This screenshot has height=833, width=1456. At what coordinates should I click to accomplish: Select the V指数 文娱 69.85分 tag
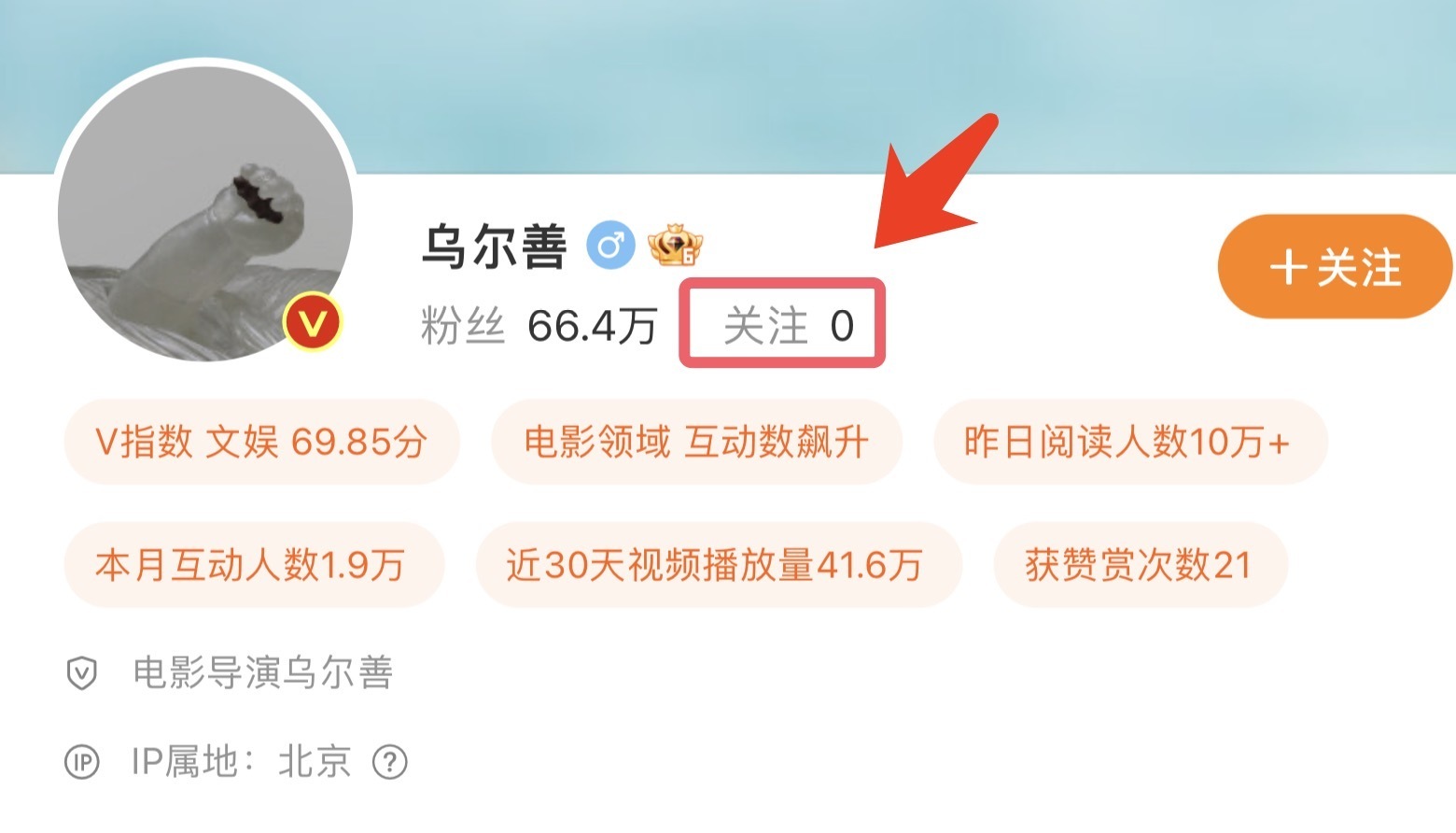coord(261,442)
